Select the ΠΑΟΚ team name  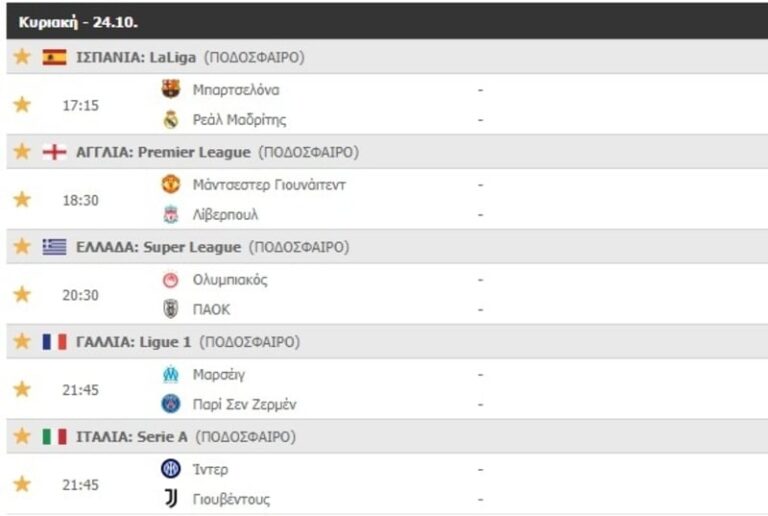pyautogui.click(x=211, y=309)
